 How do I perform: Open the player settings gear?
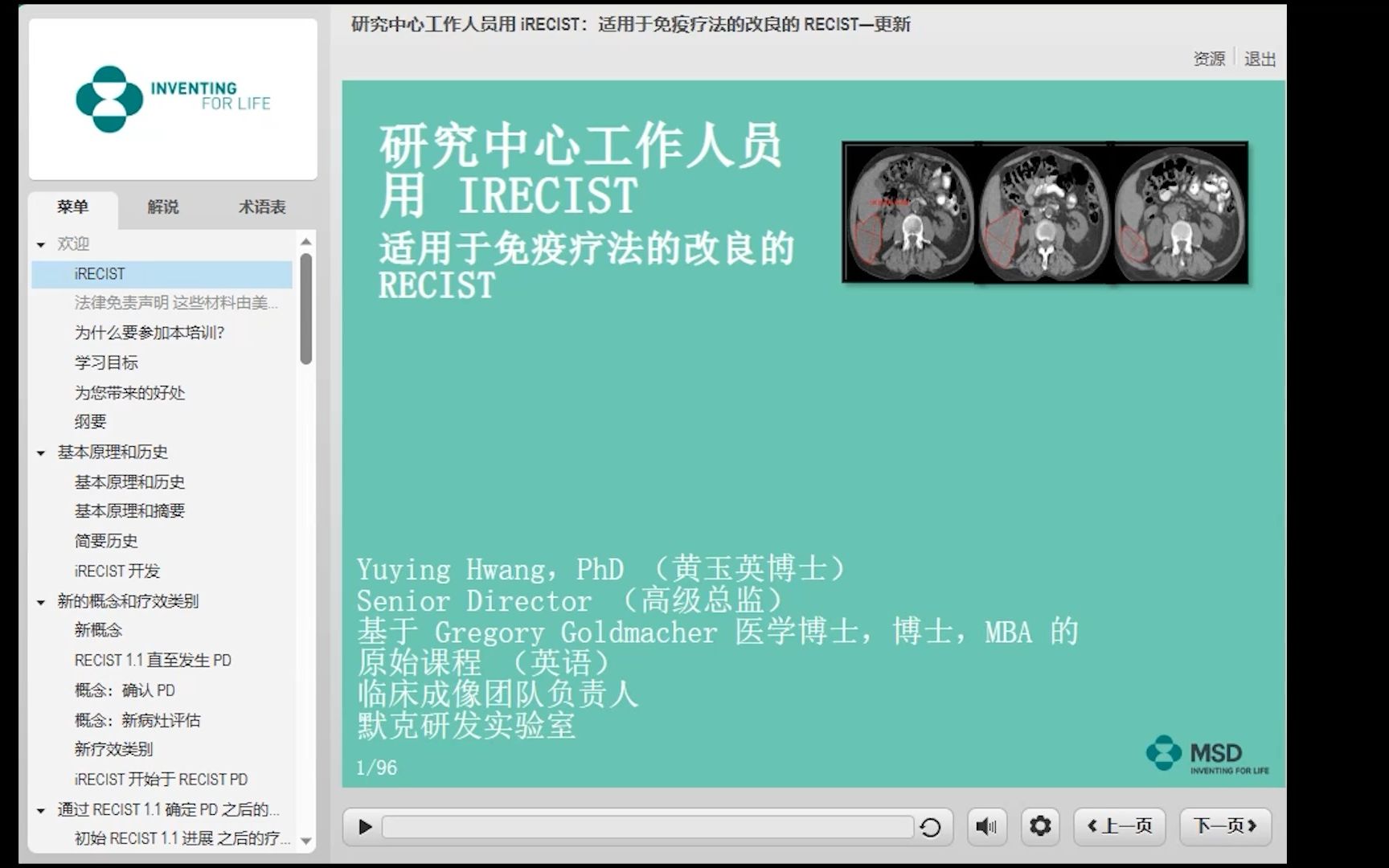point(1040,826)
